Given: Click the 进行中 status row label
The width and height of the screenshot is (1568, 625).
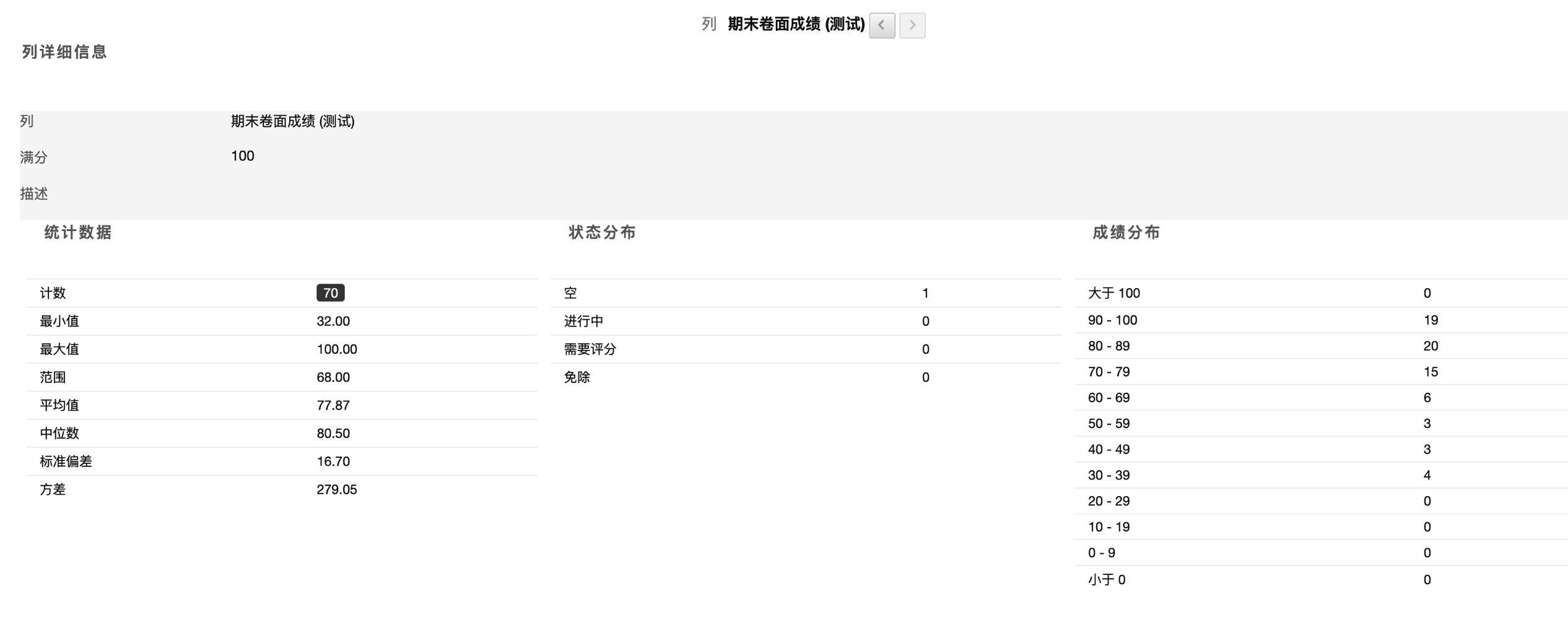Looking at the screenshot, I should [x=583, y=321].
